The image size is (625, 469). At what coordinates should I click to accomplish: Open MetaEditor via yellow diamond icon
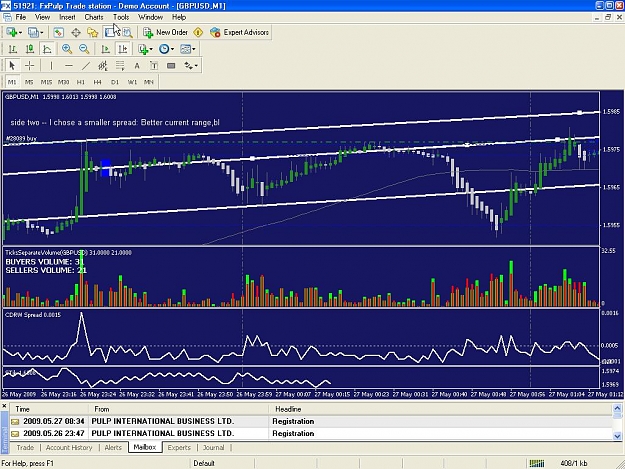(x=198, y=32)
